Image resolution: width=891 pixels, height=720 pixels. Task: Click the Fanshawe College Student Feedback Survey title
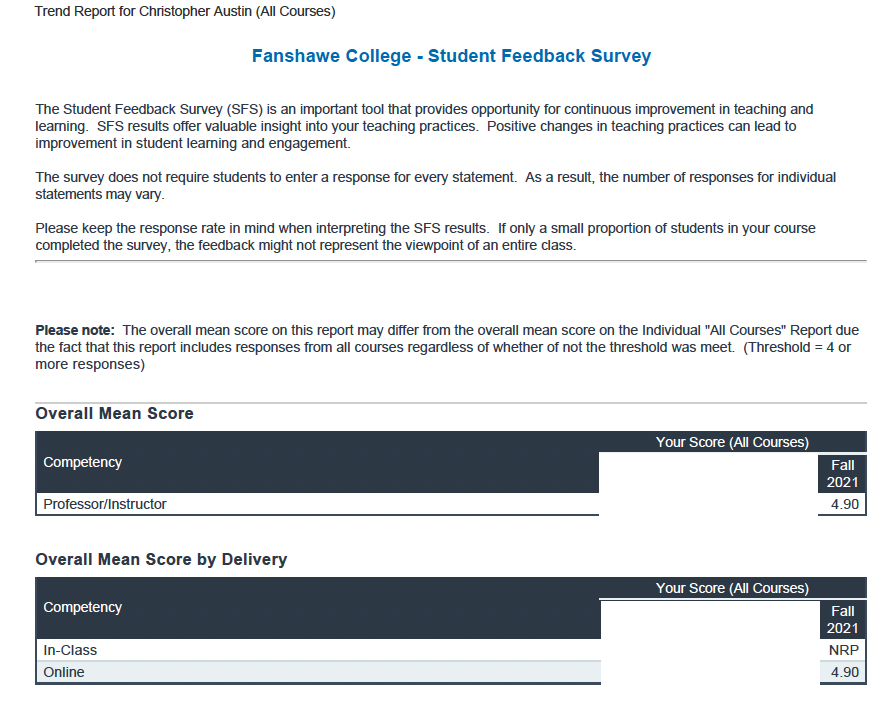point(451,56)
